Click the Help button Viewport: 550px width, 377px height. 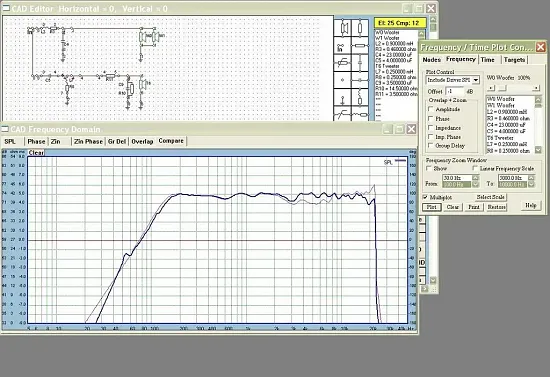(530, 205)
